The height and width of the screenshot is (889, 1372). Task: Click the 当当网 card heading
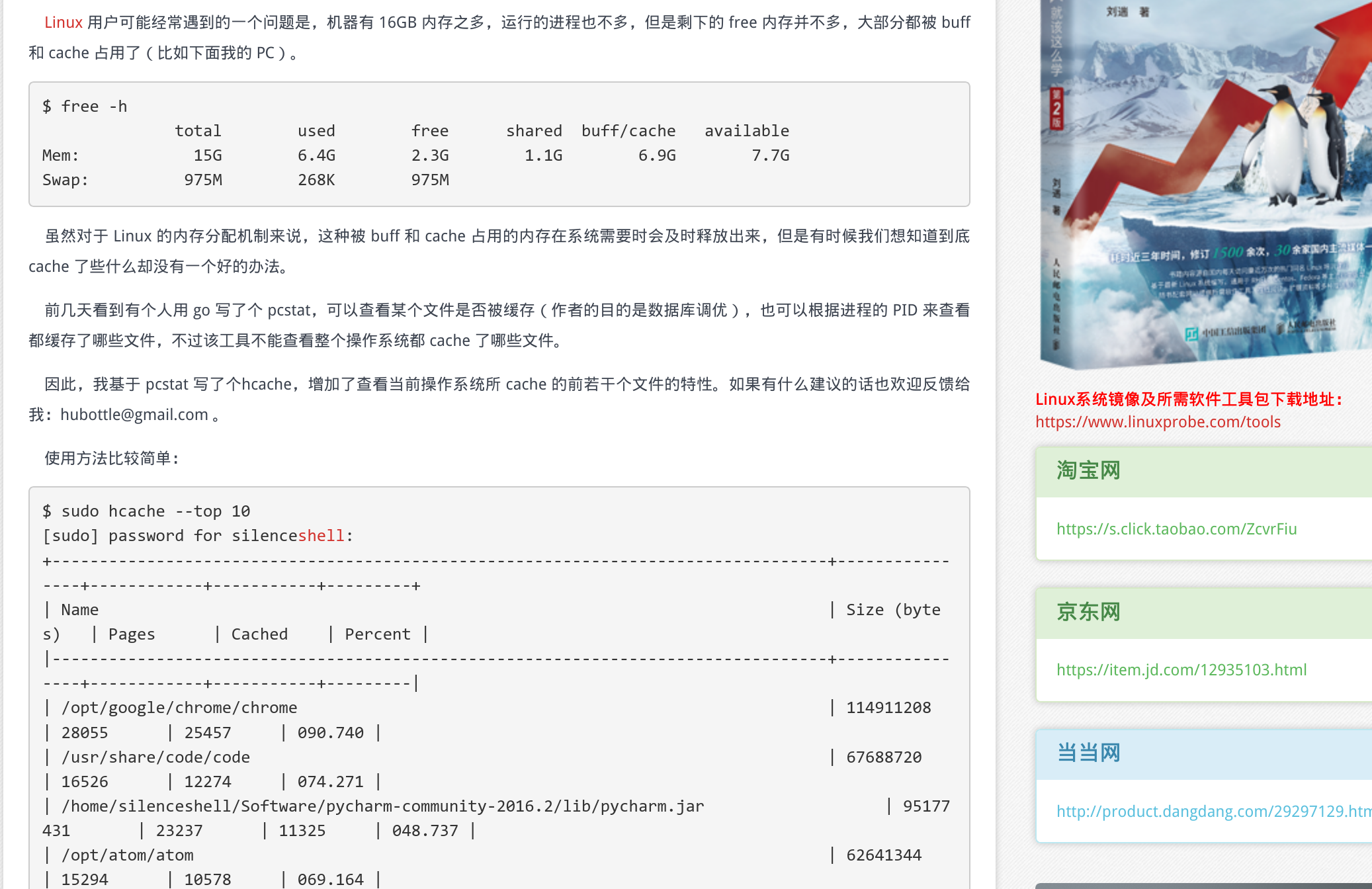(x=1088, y=753)
